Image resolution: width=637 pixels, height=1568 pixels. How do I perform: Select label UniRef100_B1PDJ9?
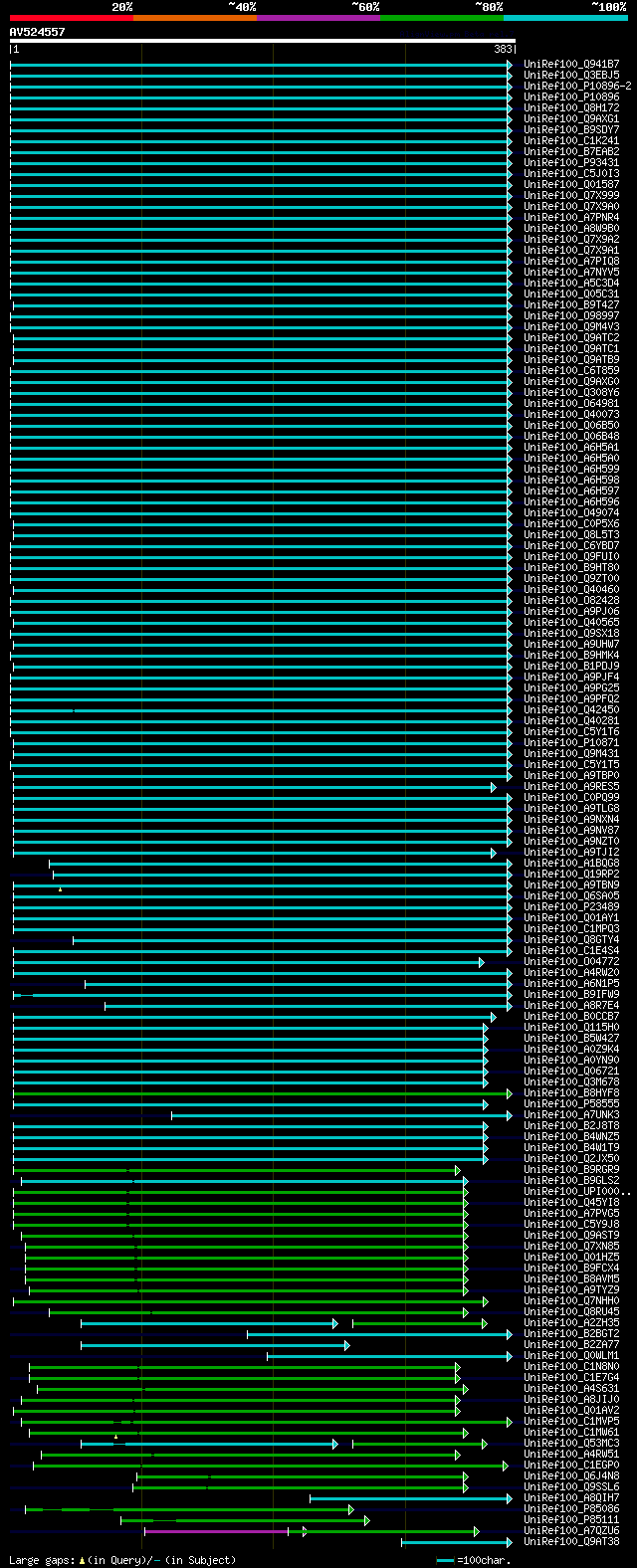click(x=571, y=666)
